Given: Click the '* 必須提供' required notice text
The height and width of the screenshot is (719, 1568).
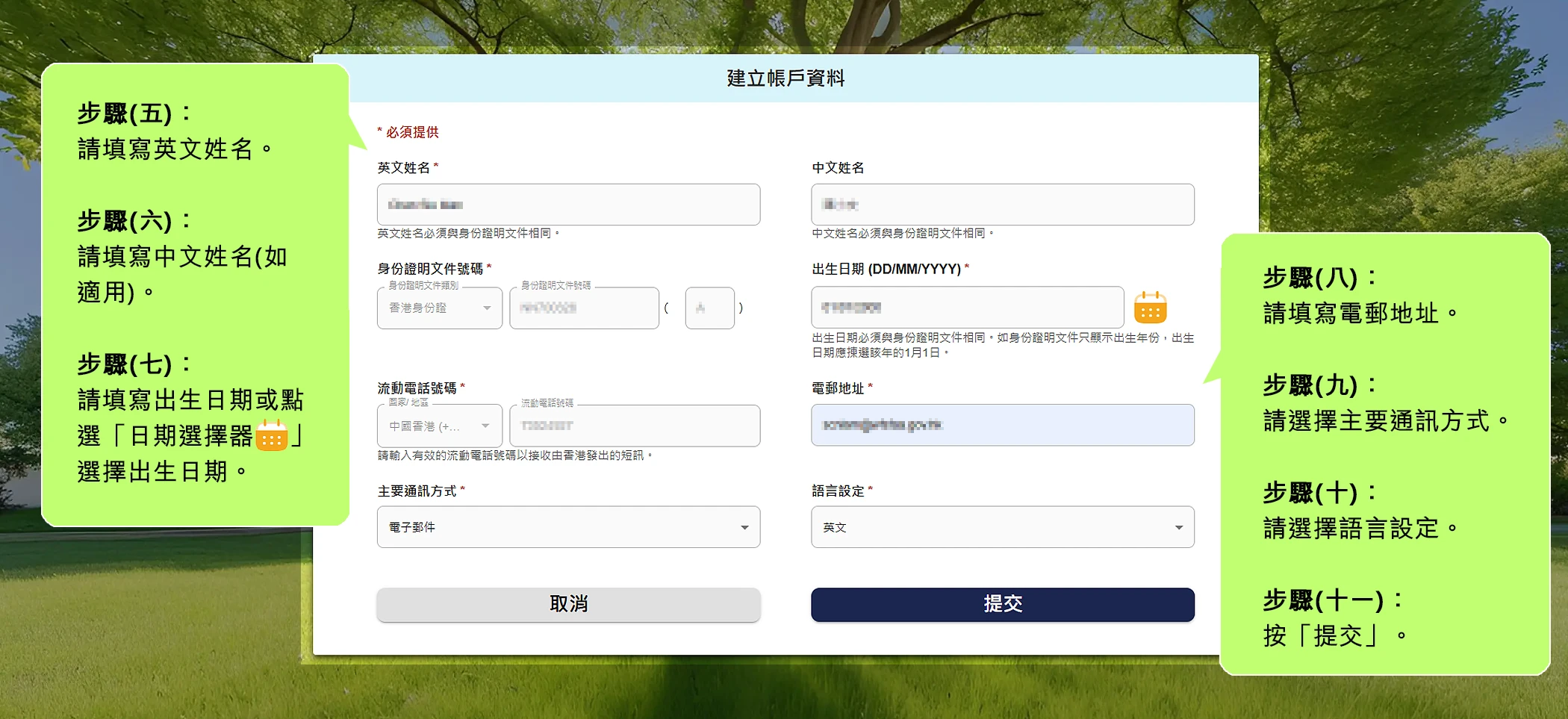Looking at the screenshot, I should click(x=408, y=132).
